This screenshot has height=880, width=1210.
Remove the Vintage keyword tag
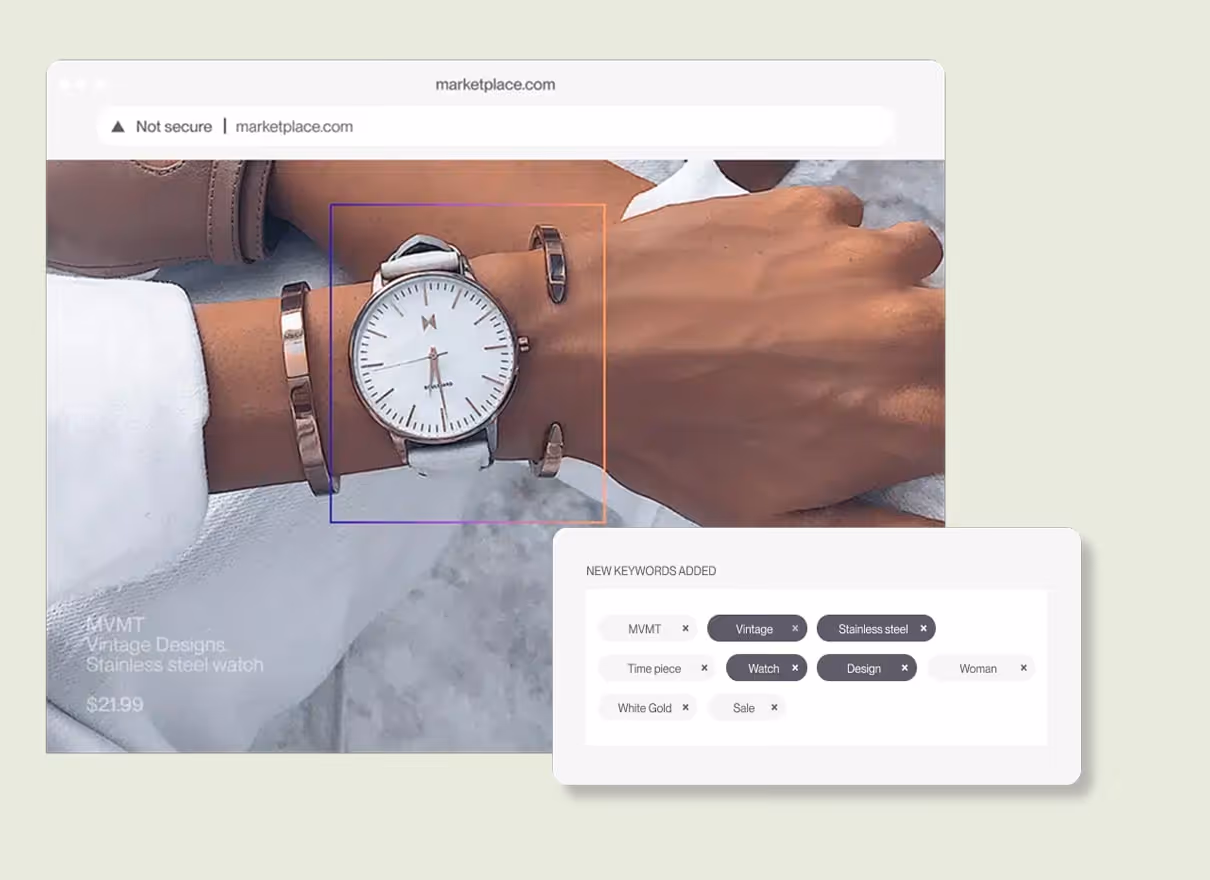795,629
